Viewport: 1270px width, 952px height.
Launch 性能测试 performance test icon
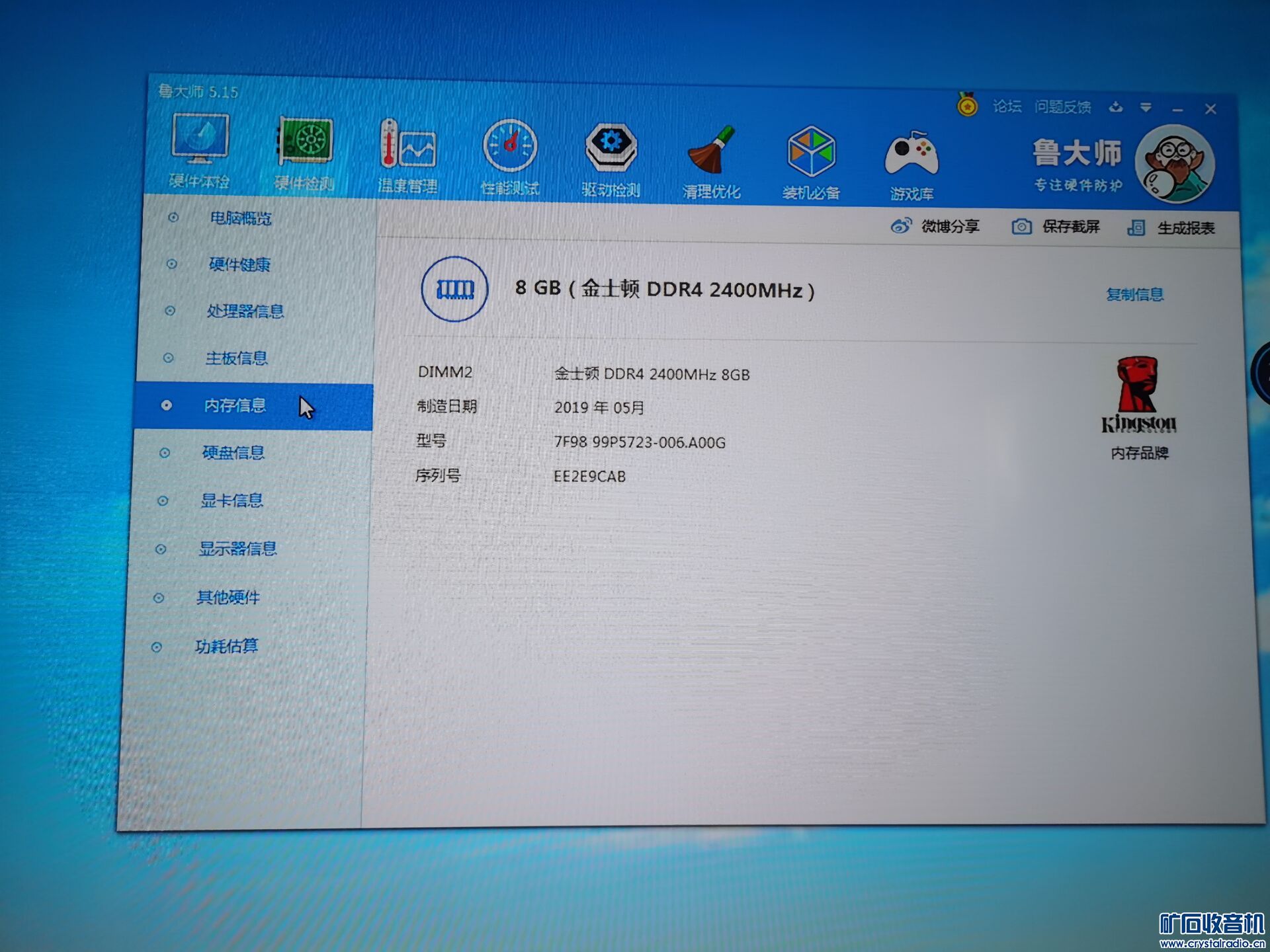[510, 158]
